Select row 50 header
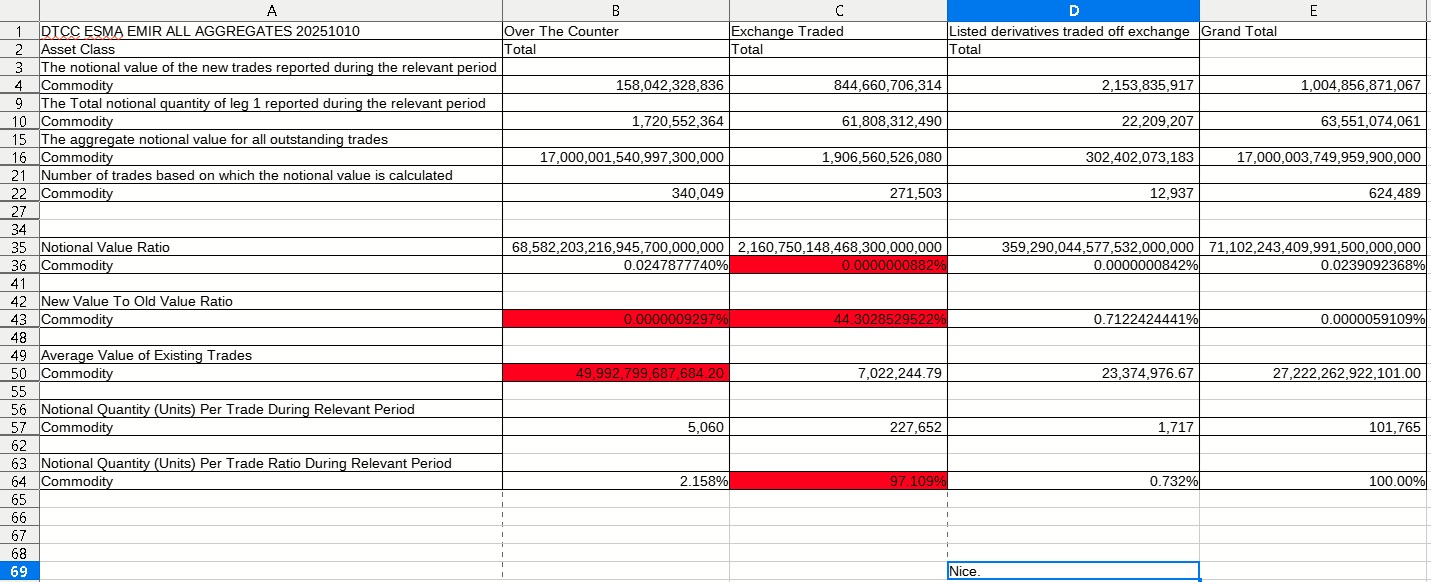Screen dimensions: 1431x582 click(x=19, y=373)
